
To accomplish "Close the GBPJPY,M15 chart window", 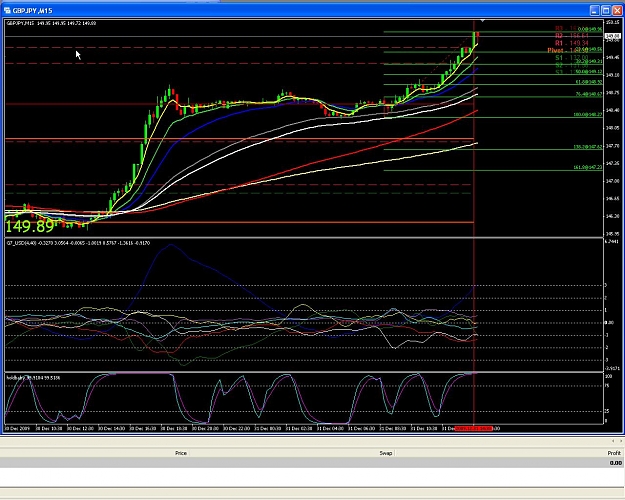I will point(617,10).
